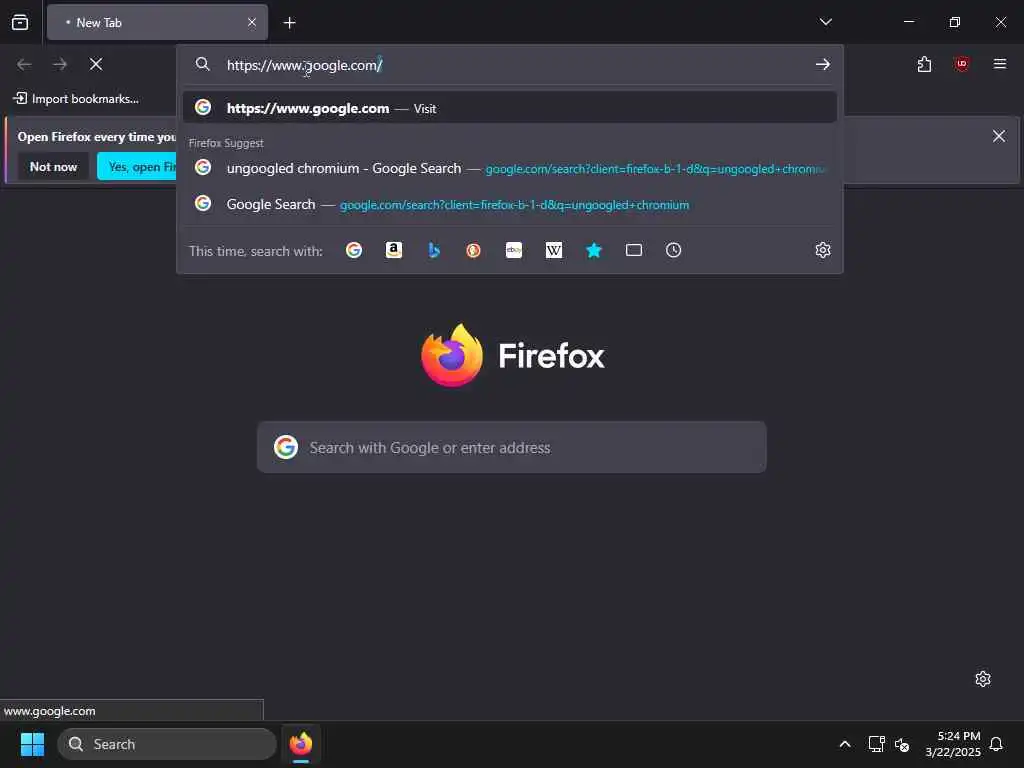The width and height of the screenshot is (1024, 768).
Task: Click the Firefox taskbar icon
Action: pyautogui.click(x=301, y=744)
